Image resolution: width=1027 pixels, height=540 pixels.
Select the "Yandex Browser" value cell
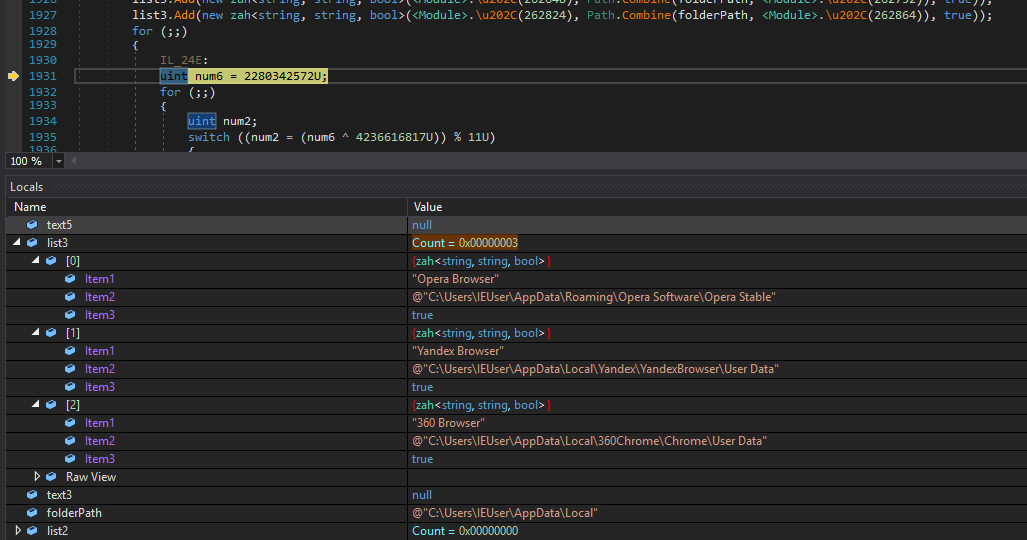(458, 351)
